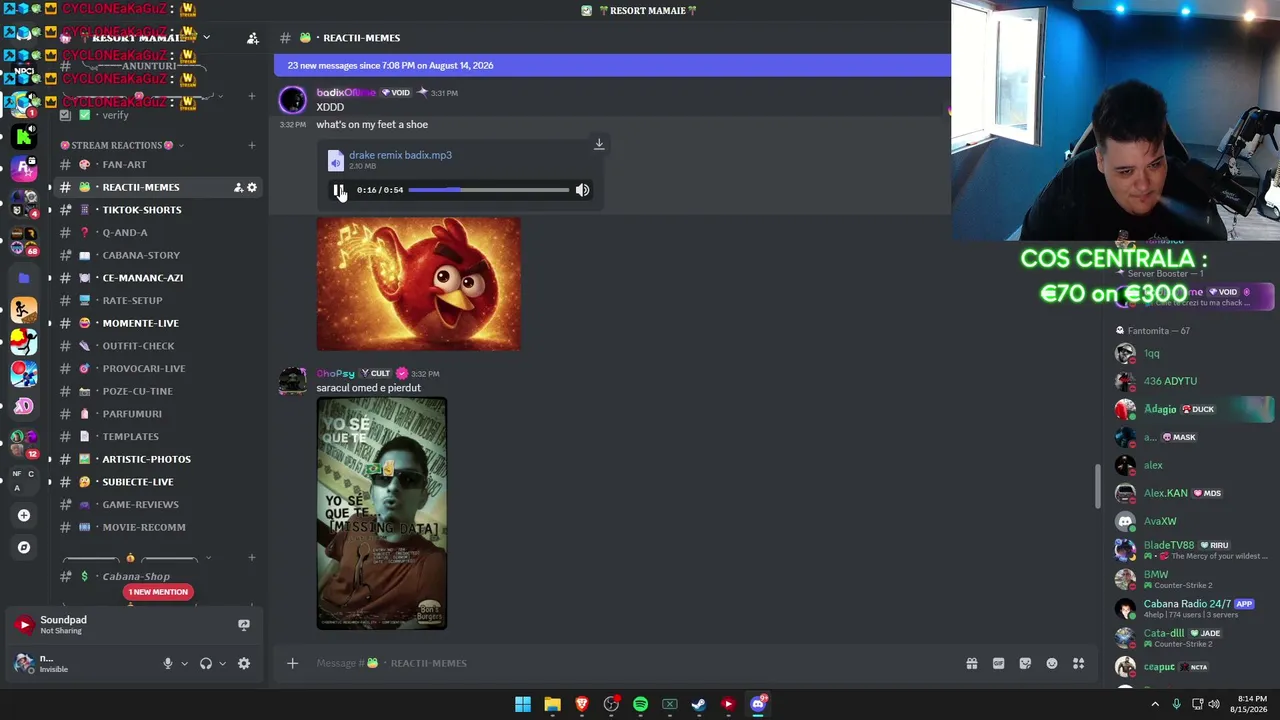Viewport: 1280px width, 720px height.
Task: Create invite for REACTII-MEMES channel
Action: pyautogui.click(x=238, y=187)
